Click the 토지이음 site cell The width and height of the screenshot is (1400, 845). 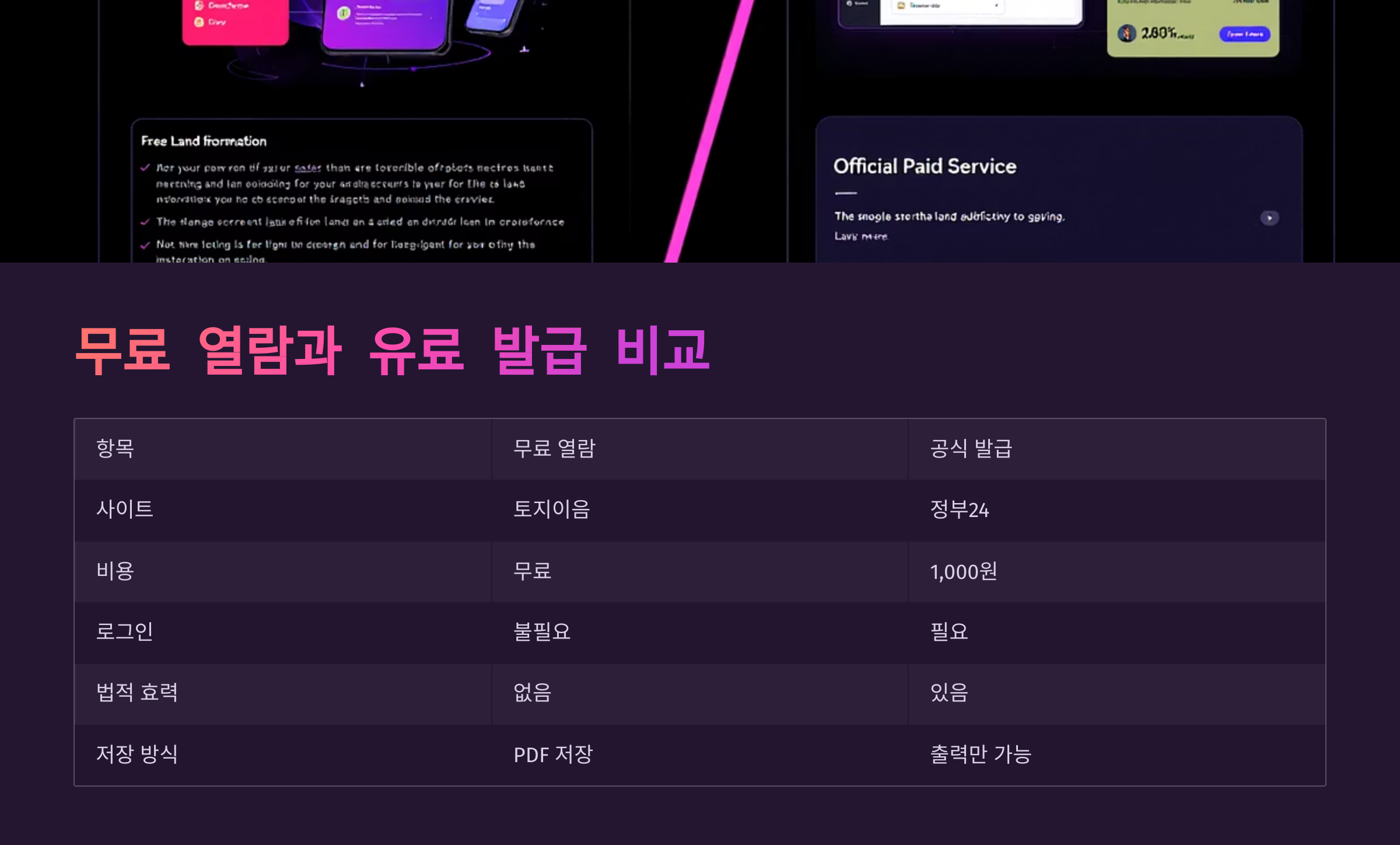pos(551,509)
